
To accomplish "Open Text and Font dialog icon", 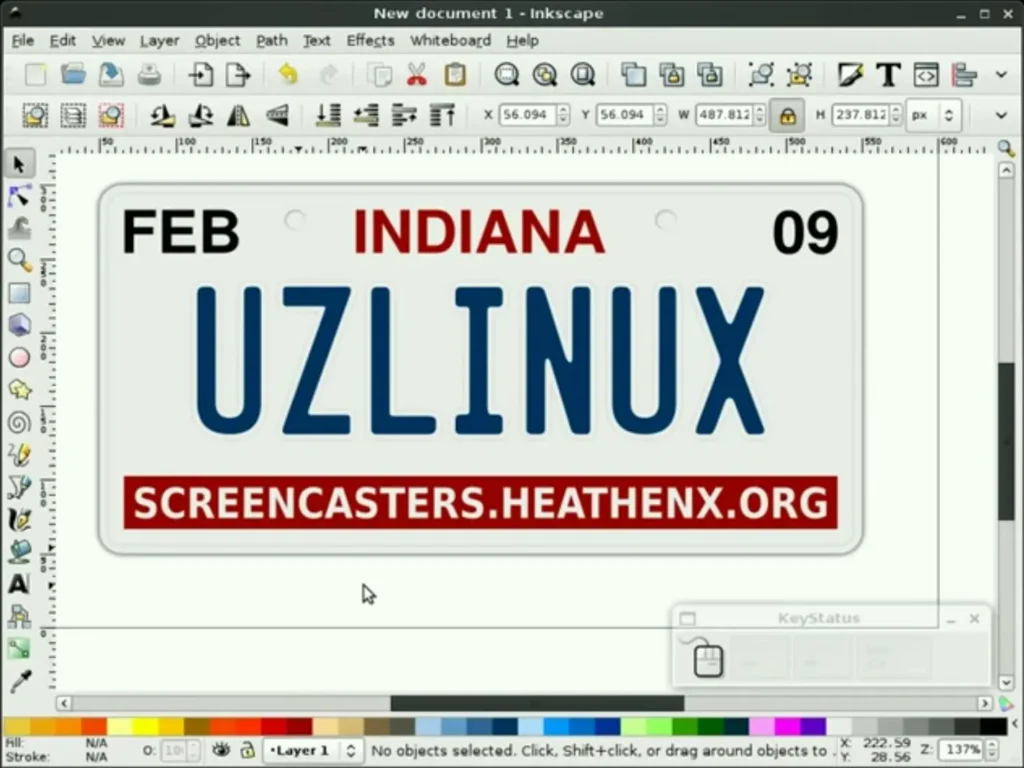I will [888, 74].
